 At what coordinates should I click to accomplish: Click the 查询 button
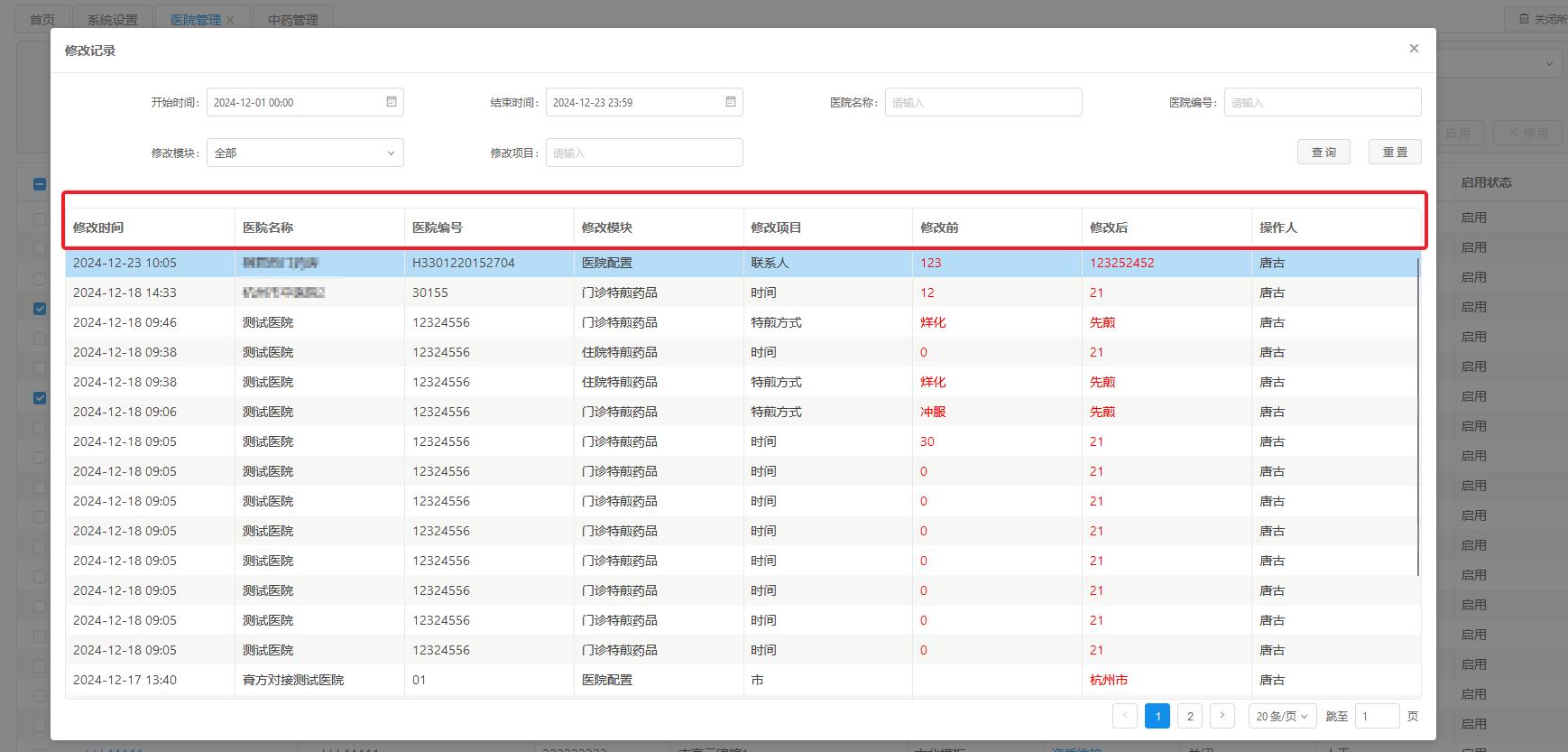point(1324,153)
